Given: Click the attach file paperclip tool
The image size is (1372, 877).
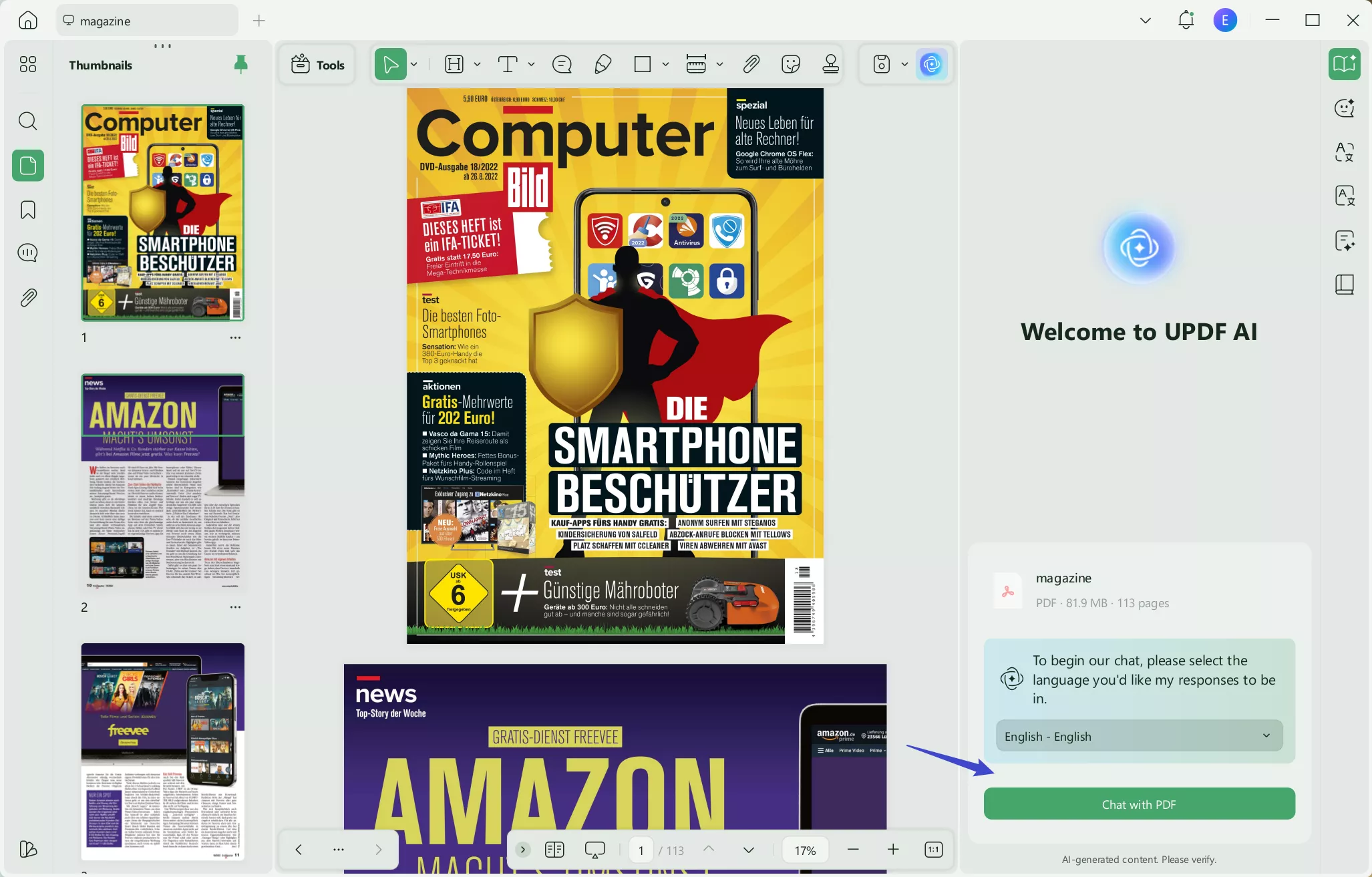Looking at the screenshot, I should 751,64.
